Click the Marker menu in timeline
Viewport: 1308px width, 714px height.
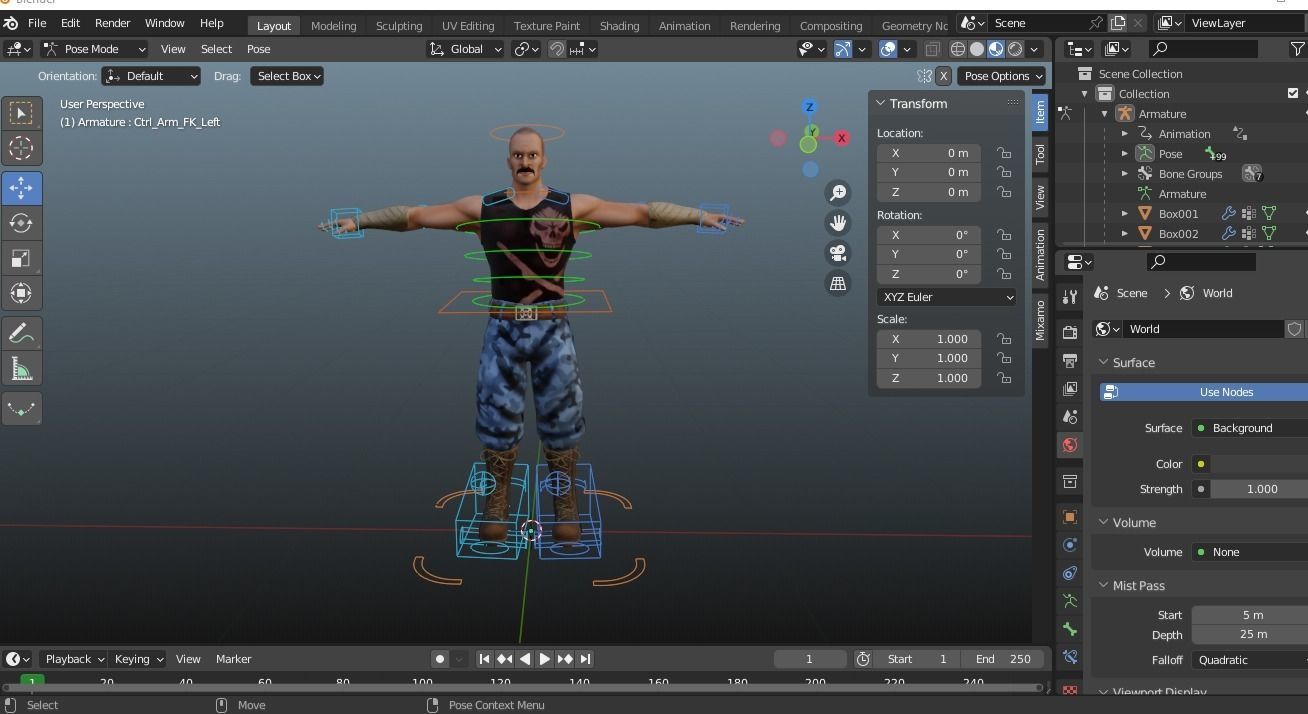coord(233,659)
